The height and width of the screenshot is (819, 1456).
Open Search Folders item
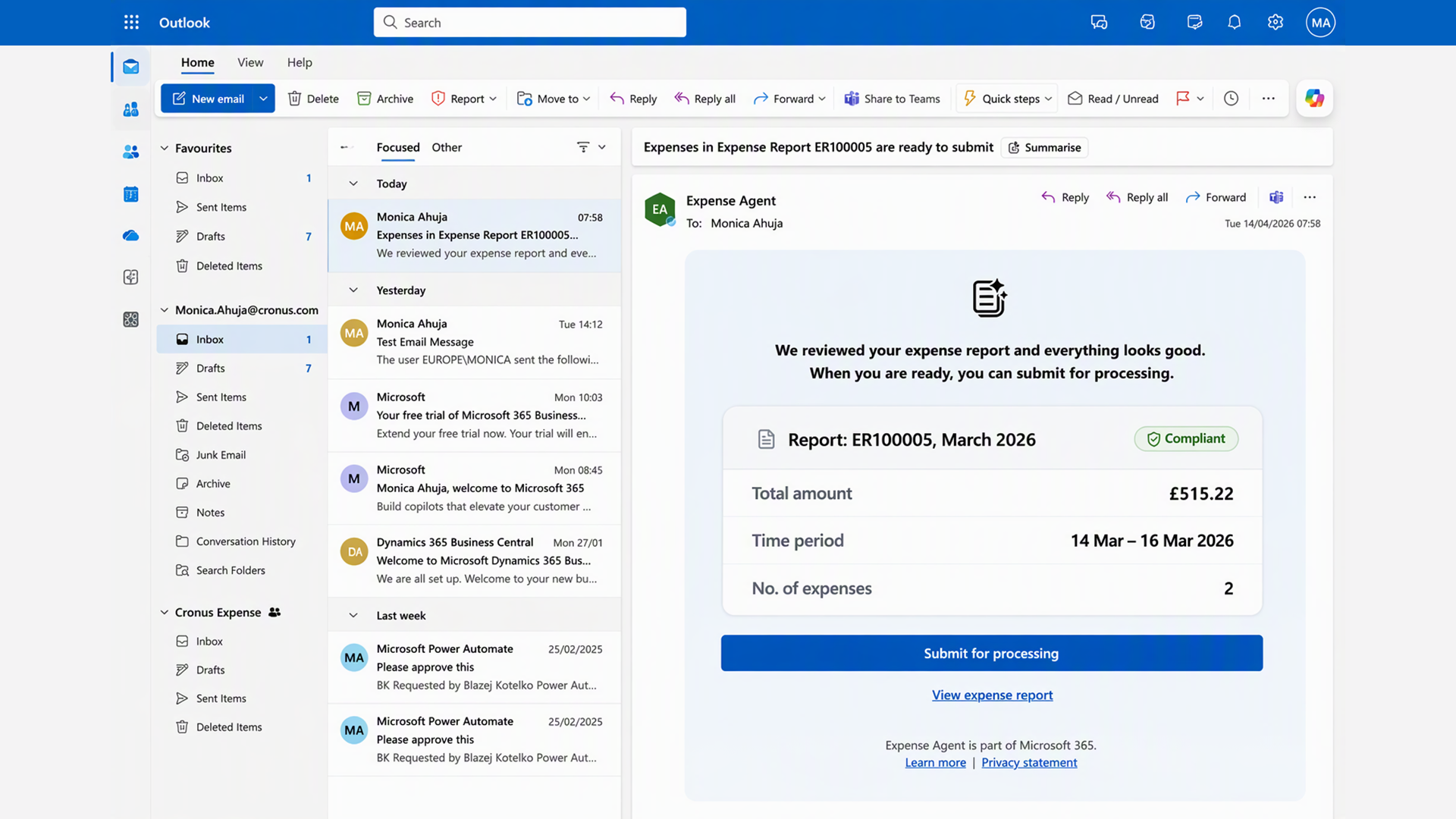point(242,570)
